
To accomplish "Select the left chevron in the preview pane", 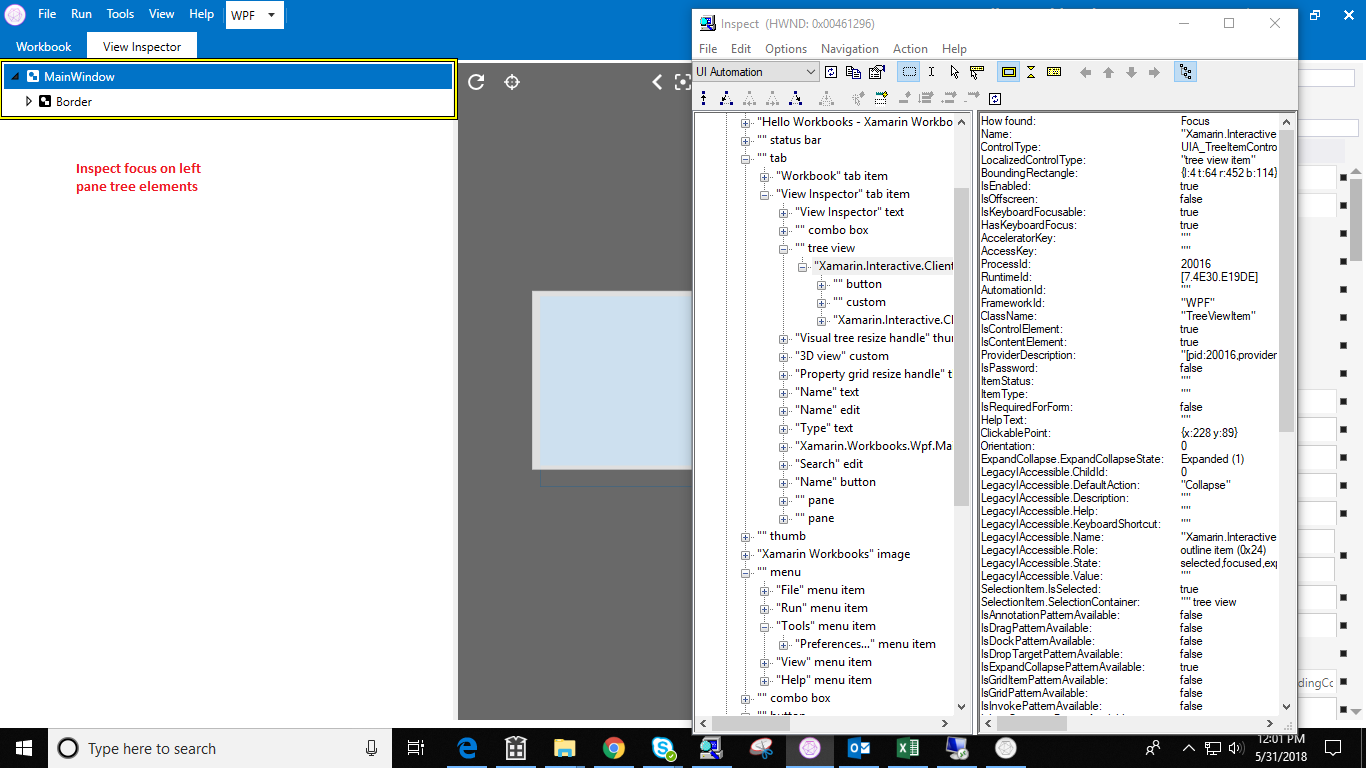I will click(x=657, y=84).
